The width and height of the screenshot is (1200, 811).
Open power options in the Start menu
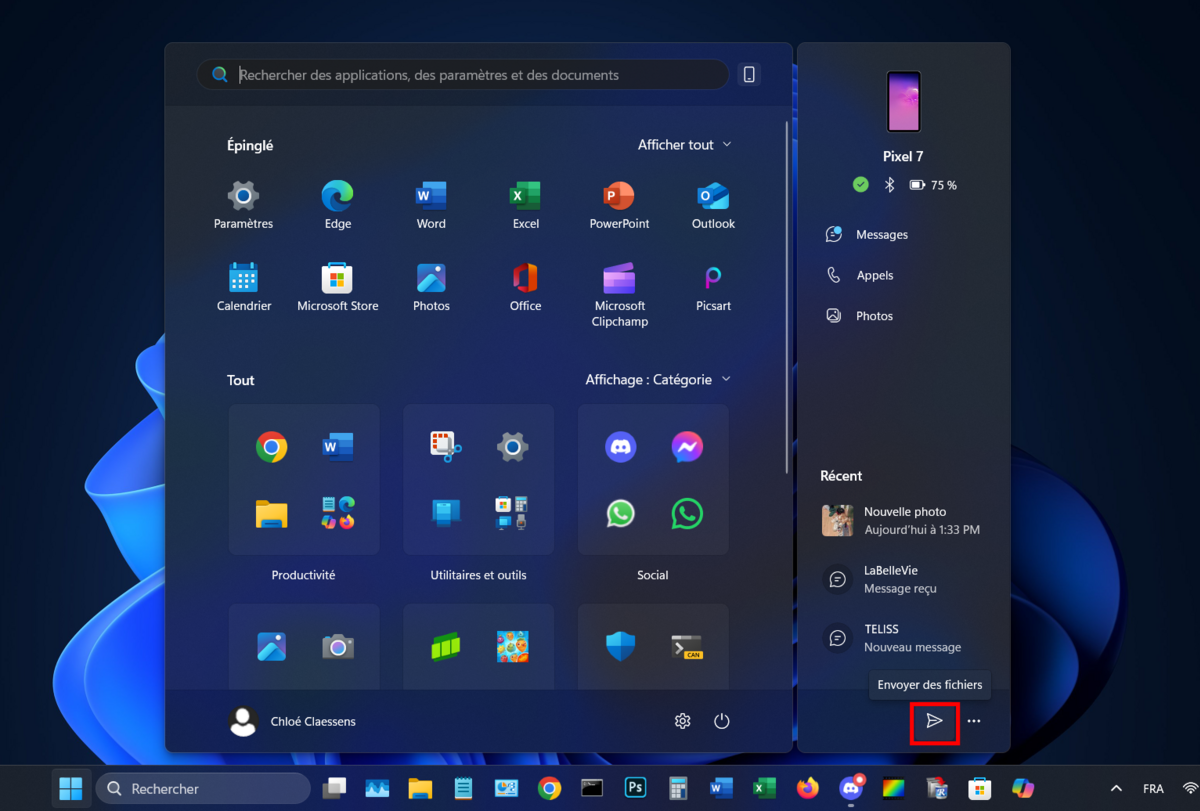point(722,721)
